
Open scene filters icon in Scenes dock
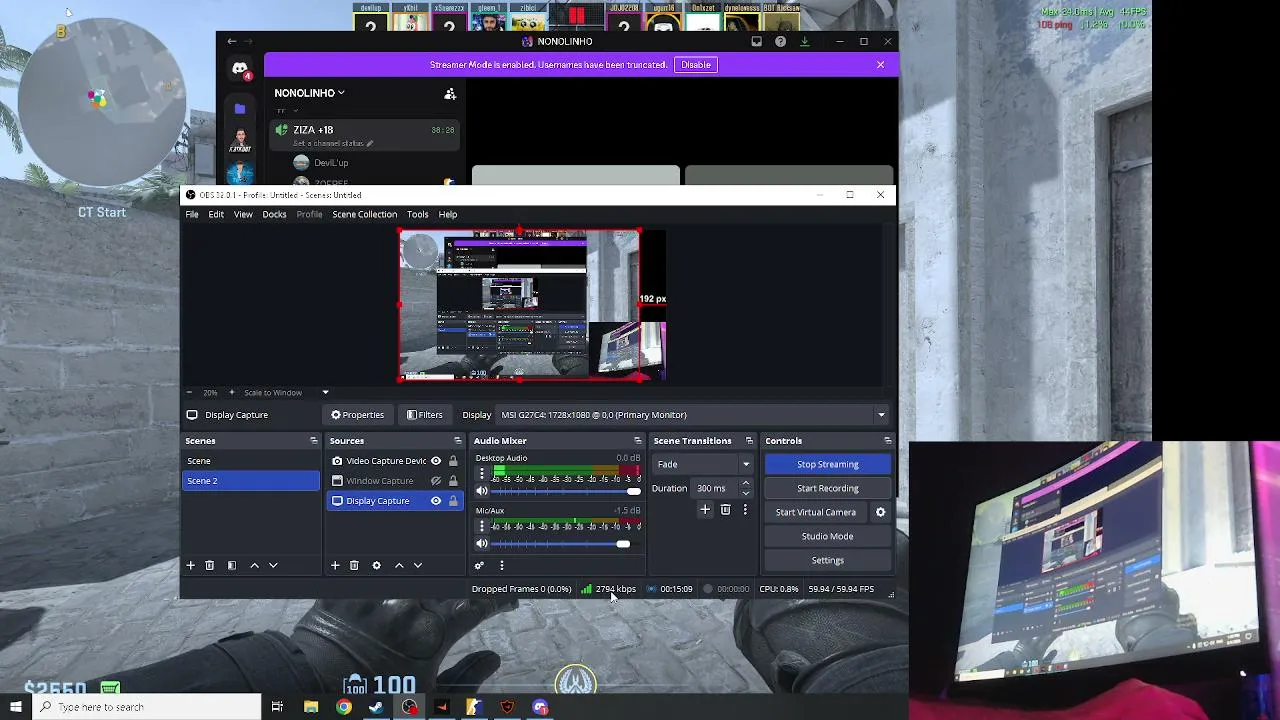click(x=231, y=565)
